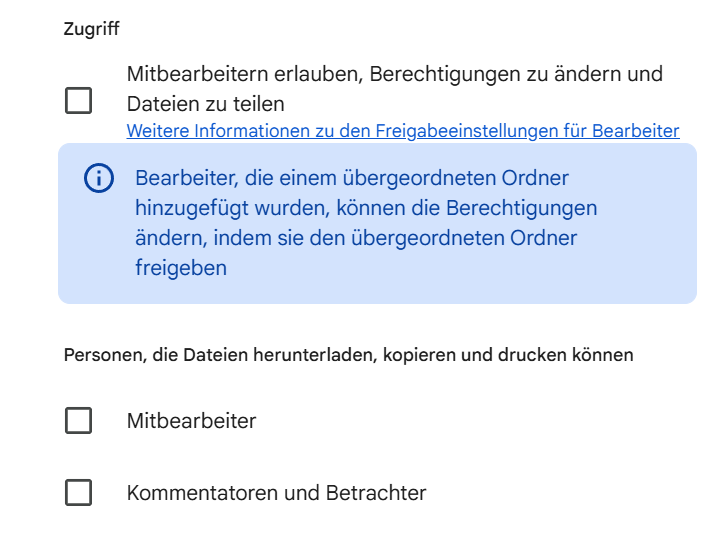Enable the Mitbearbeitern erlauben permissions checkbox
This screenshot has width=723, height=547.
pos(78,100)
